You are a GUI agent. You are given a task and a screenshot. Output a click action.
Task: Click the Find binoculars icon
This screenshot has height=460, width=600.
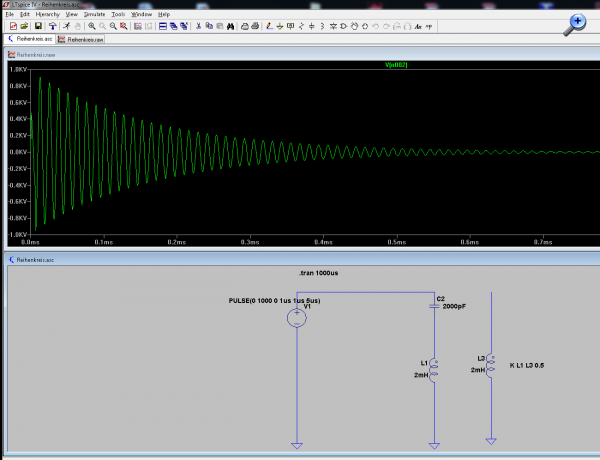(230, 26)
